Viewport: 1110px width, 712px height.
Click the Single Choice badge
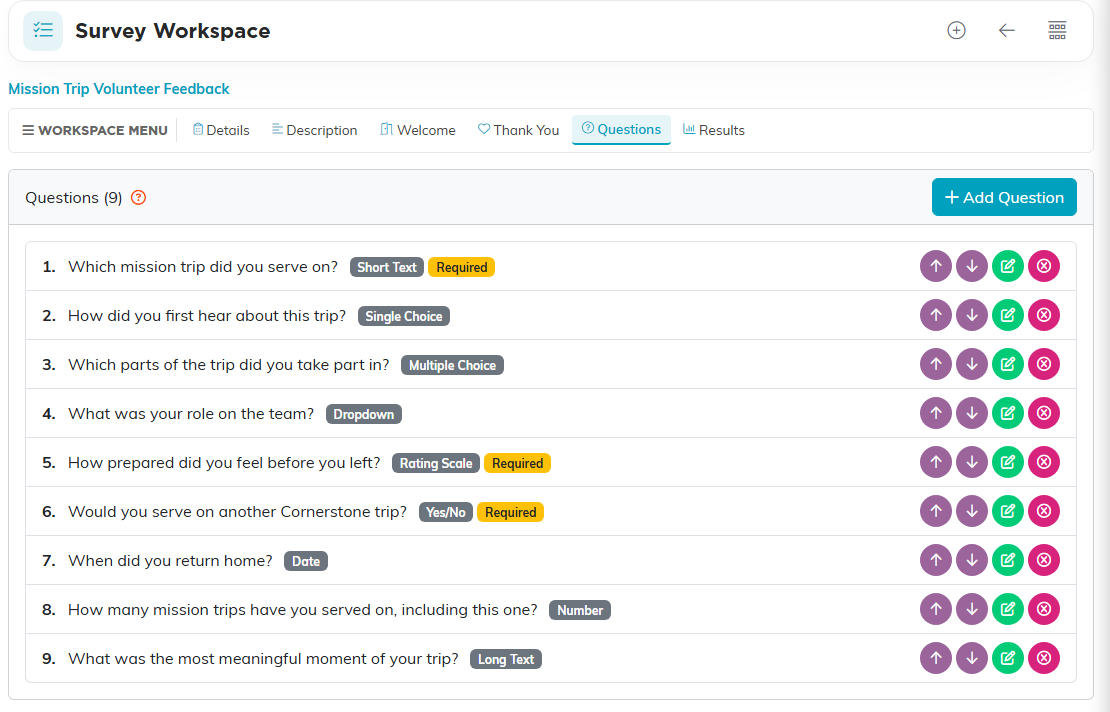tap(404, 316)
